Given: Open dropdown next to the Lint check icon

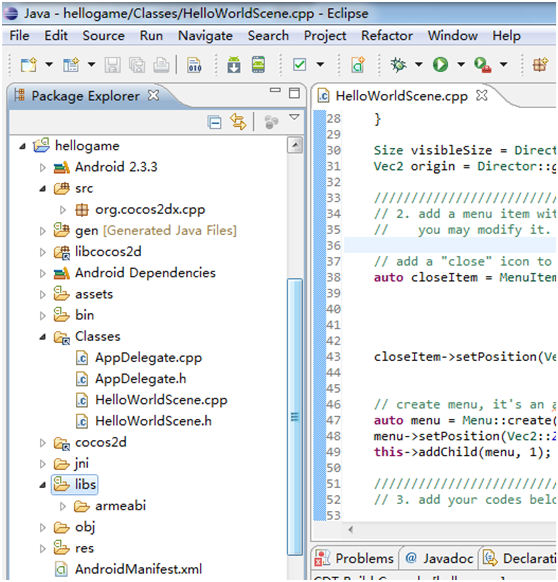Looking at the screenshot, I should tap(320, 65).
